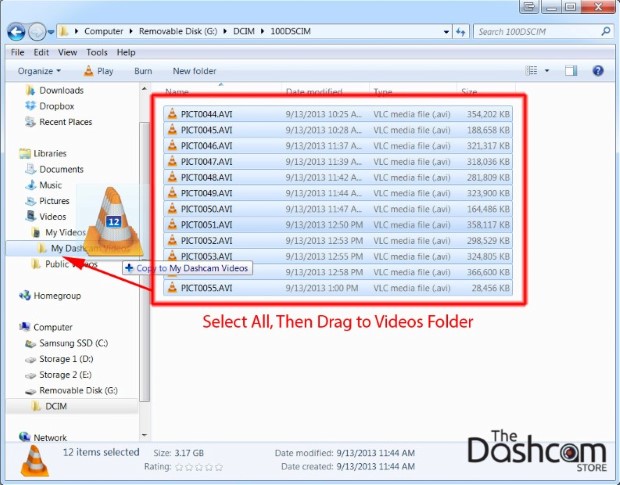The width and height of the screenshot is (620, 485).
Task: Toggle the preview pane icon
Action: pos(571,71)
